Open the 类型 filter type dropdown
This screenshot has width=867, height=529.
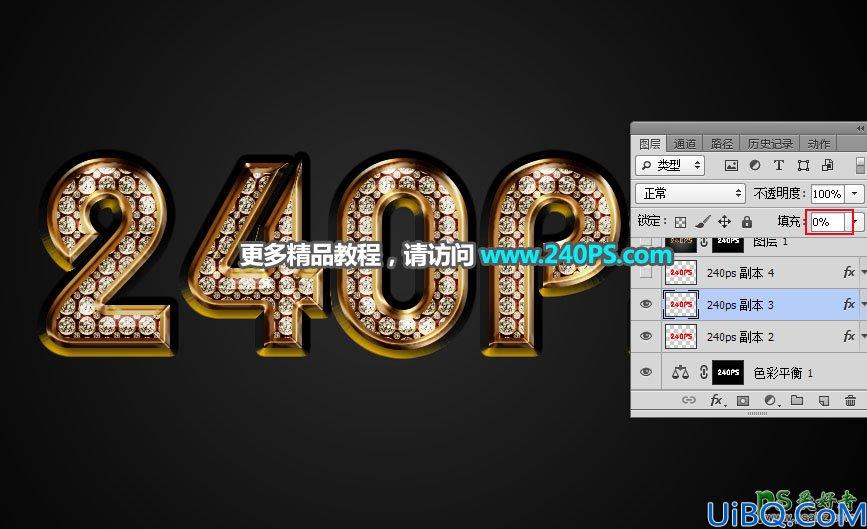[670, 165]
